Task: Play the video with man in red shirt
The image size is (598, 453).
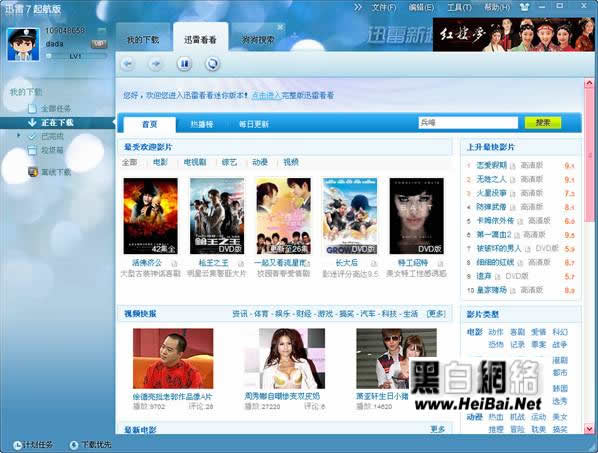Action: click(173, 358)
